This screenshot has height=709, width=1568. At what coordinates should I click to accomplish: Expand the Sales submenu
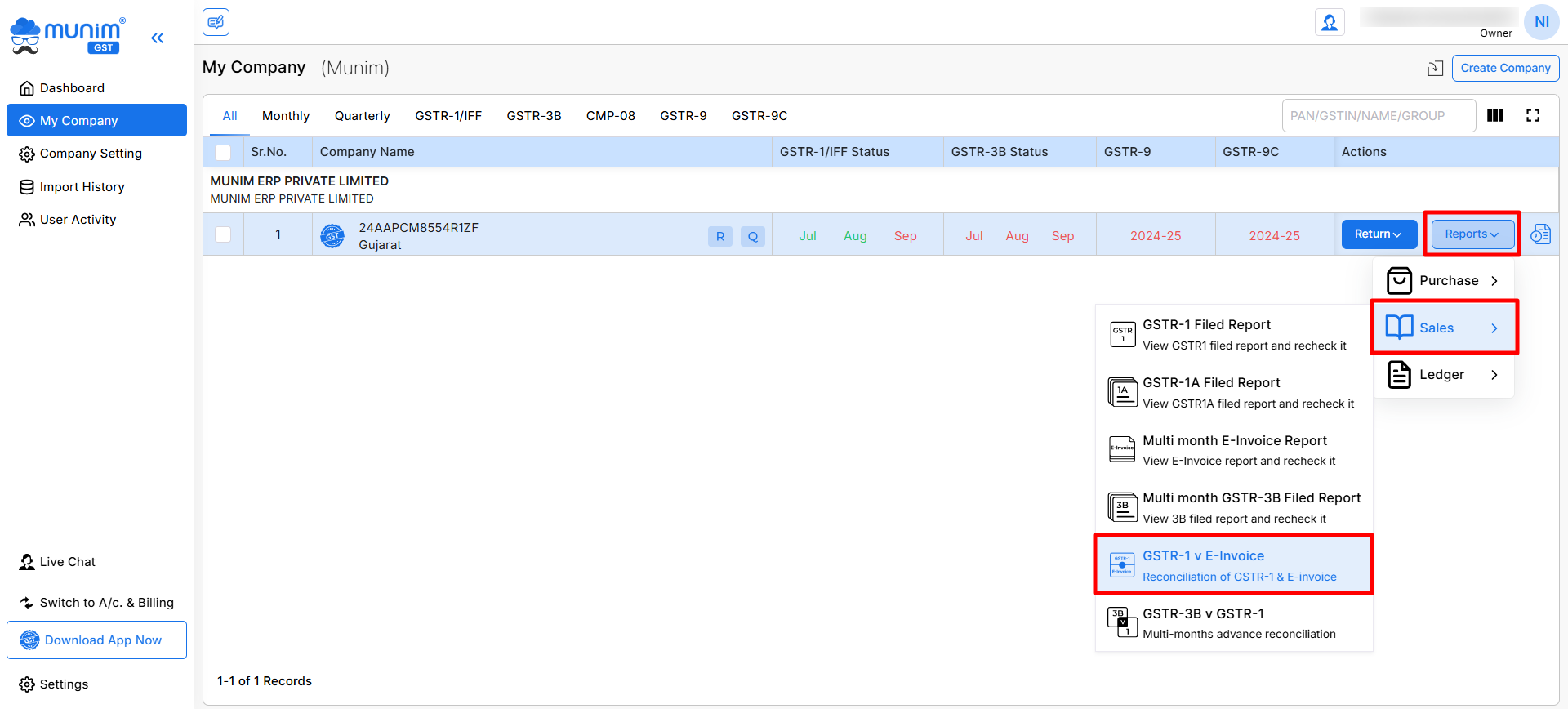[x=1444, y=328]
